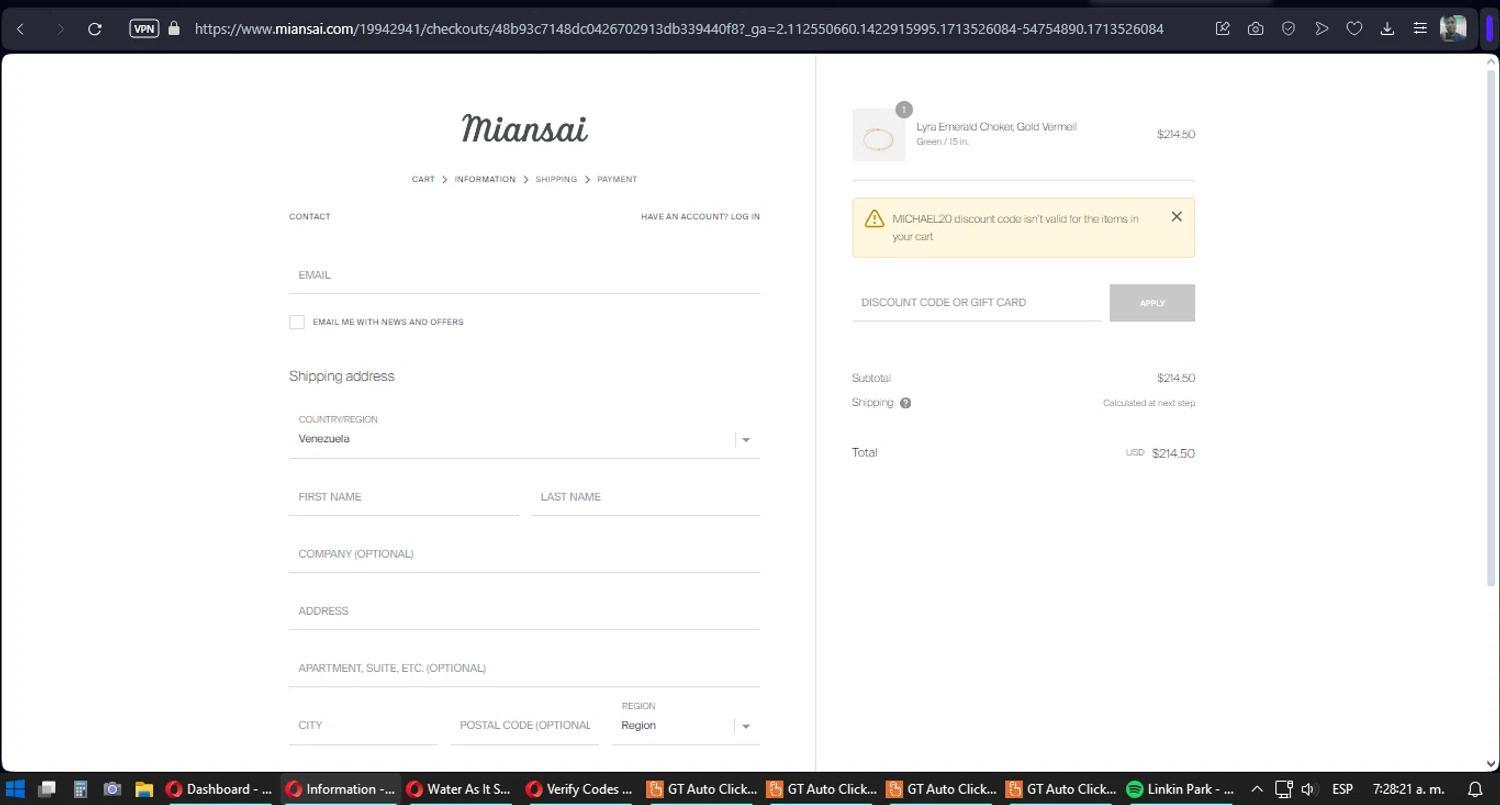Switch to Verify Codes taskbar window

(580, 789)
